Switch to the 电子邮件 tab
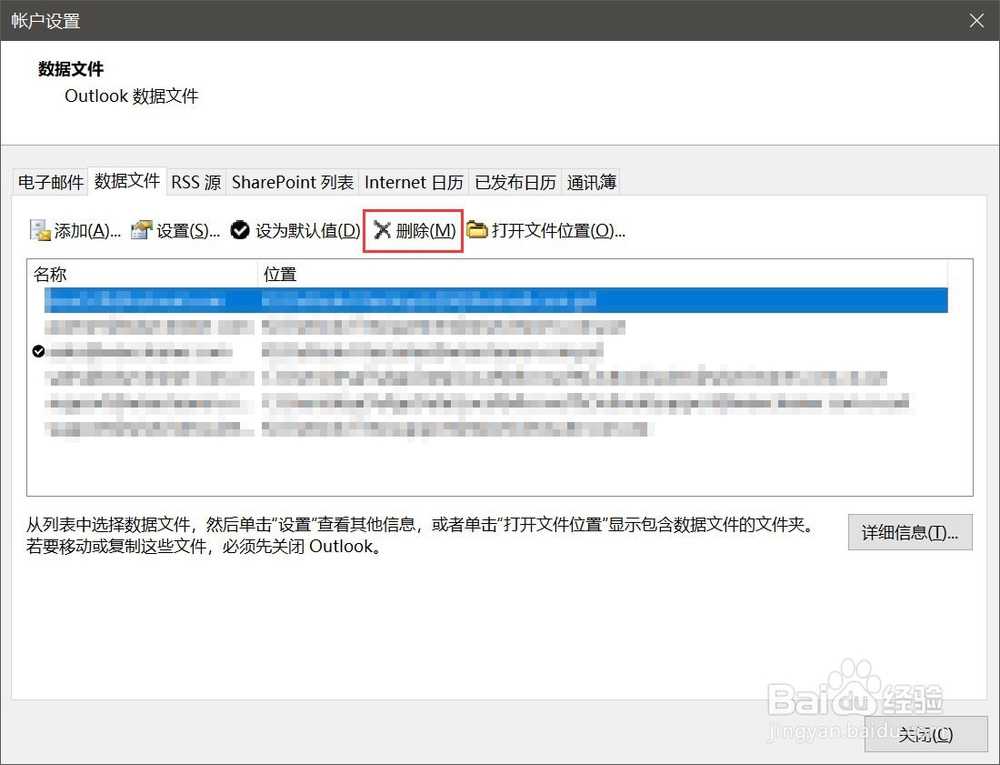 point(50,182)
